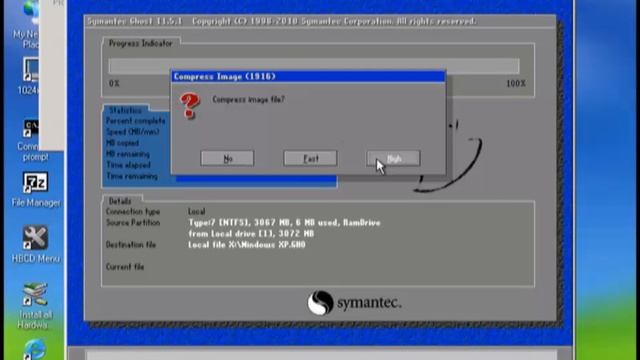Click the Symantec logo
Screen dimensions: 640x360
click(x=354, y=303)
